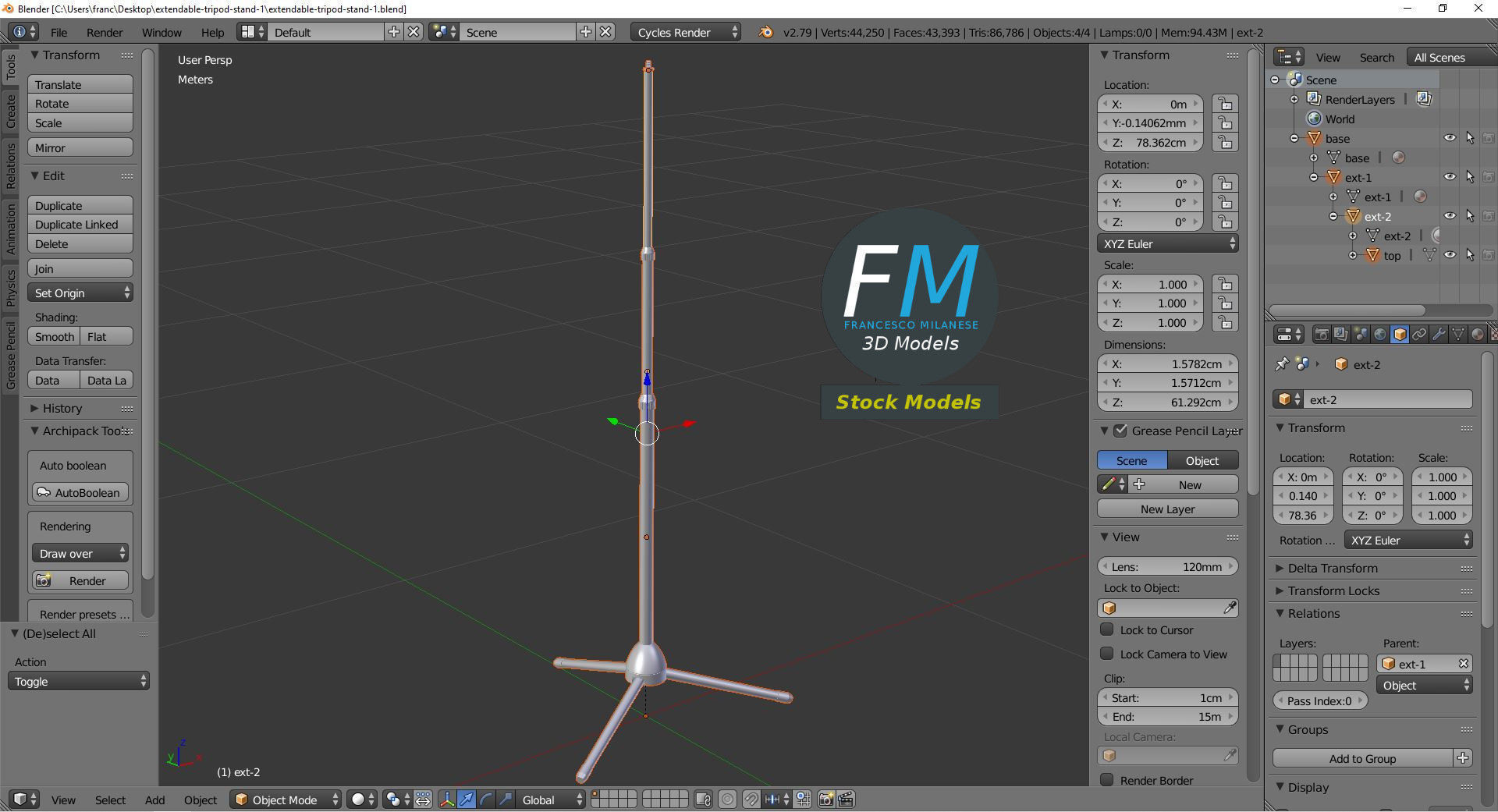This screenshot has width=1498, height=812.
Task: Open the Render Layers properties tab
Action: (1341, 335)
